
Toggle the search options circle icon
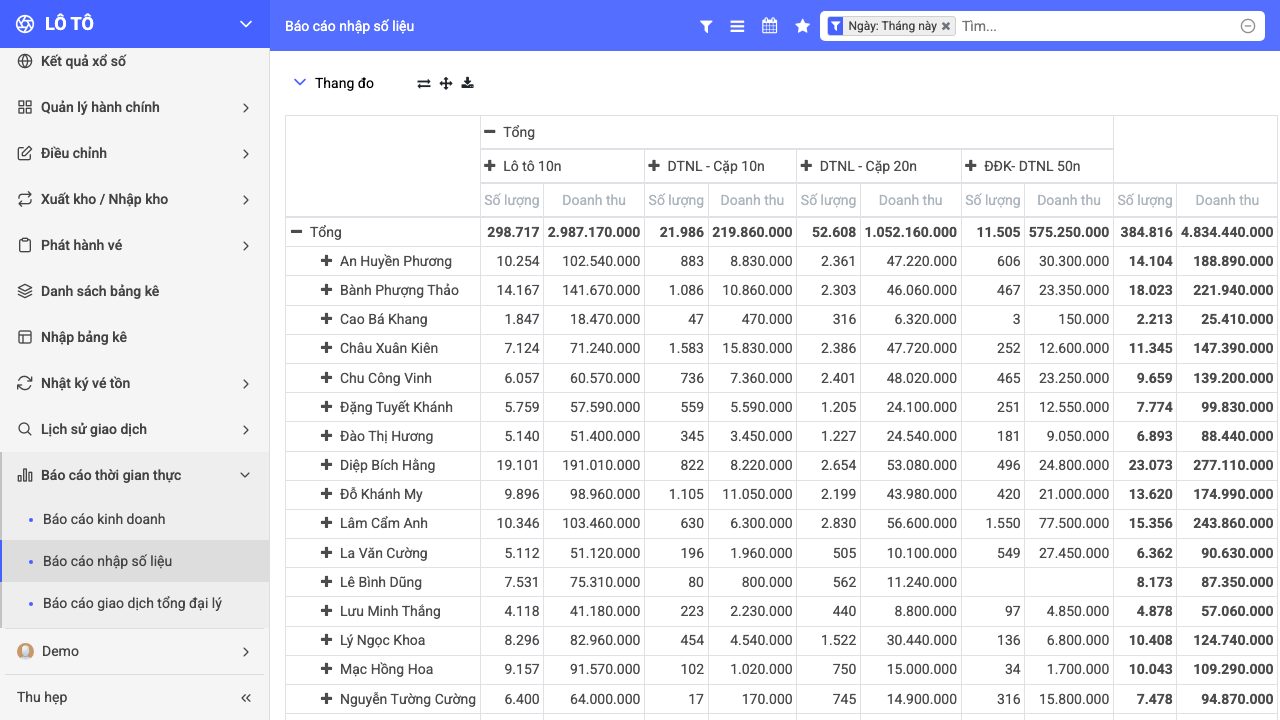[1248, 26]
